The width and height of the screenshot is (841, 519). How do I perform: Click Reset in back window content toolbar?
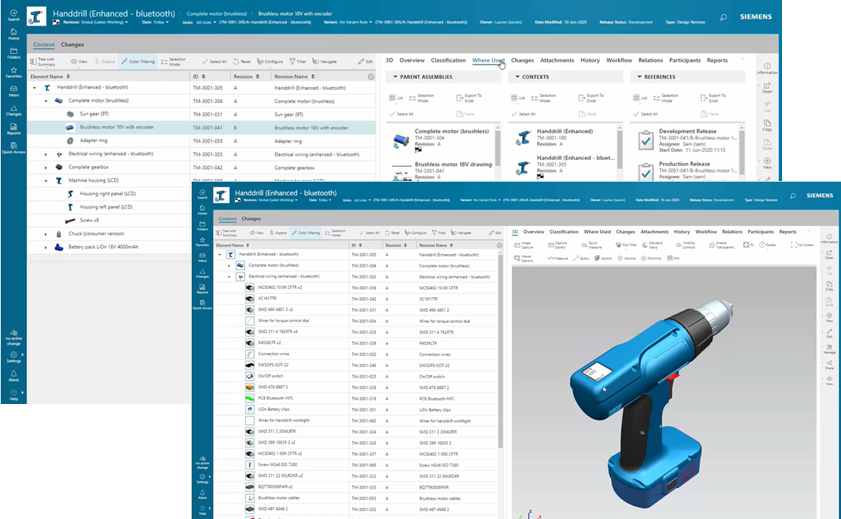tap(242, 62)
